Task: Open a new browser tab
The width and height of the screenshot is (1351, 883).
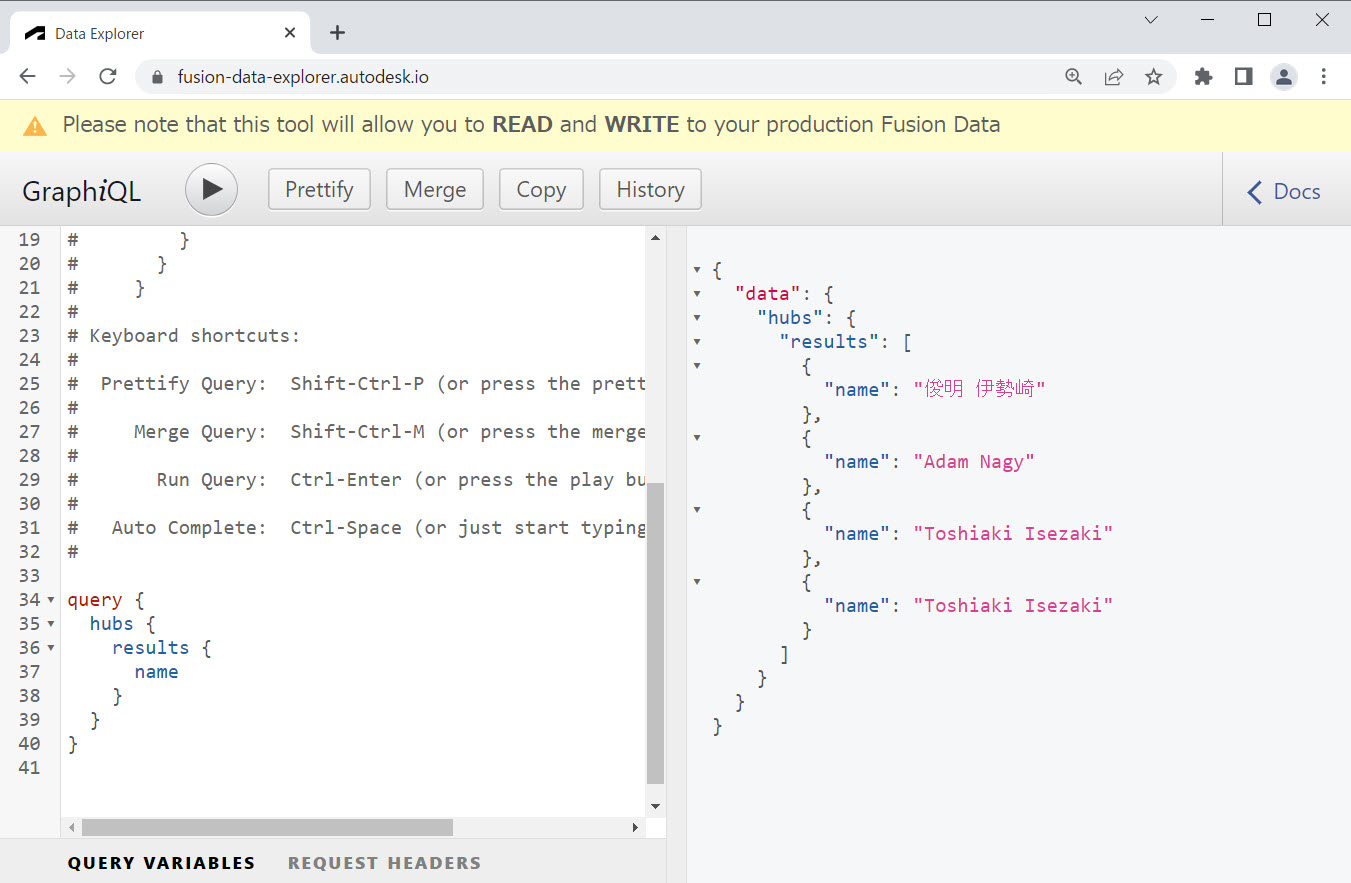Action: coord(337,33)
